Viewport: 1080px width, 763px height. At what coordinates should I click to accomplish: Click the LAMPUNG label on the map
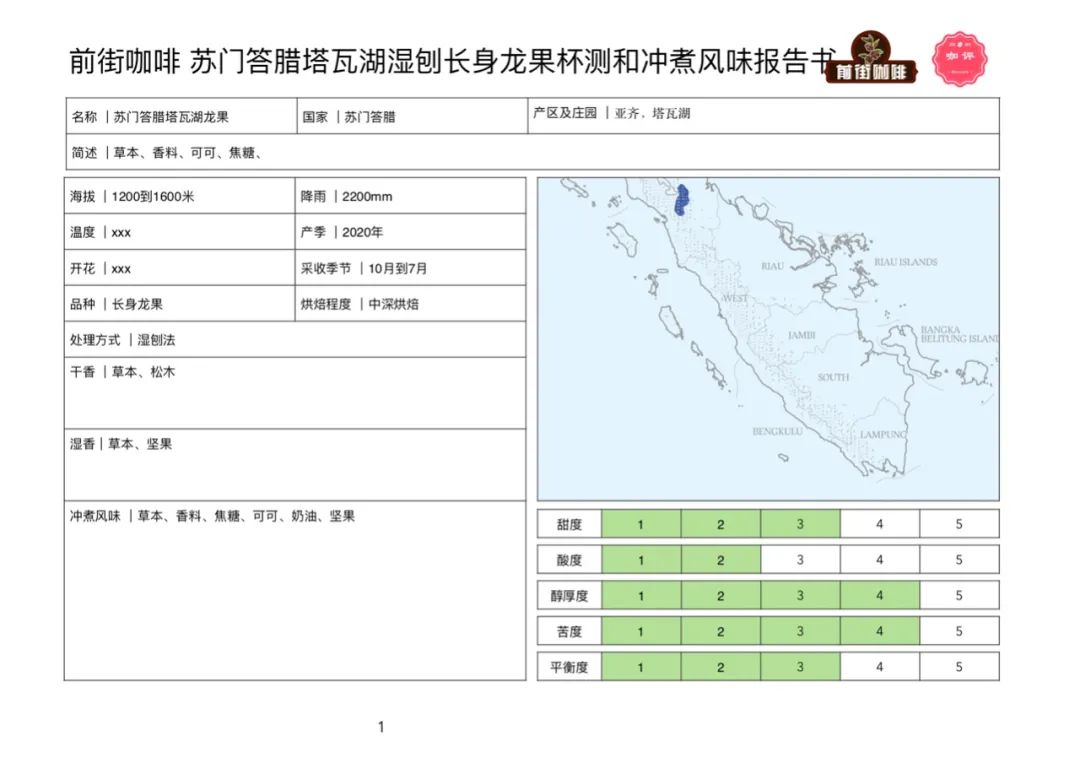pyautogui.click(x=882, y=435)
